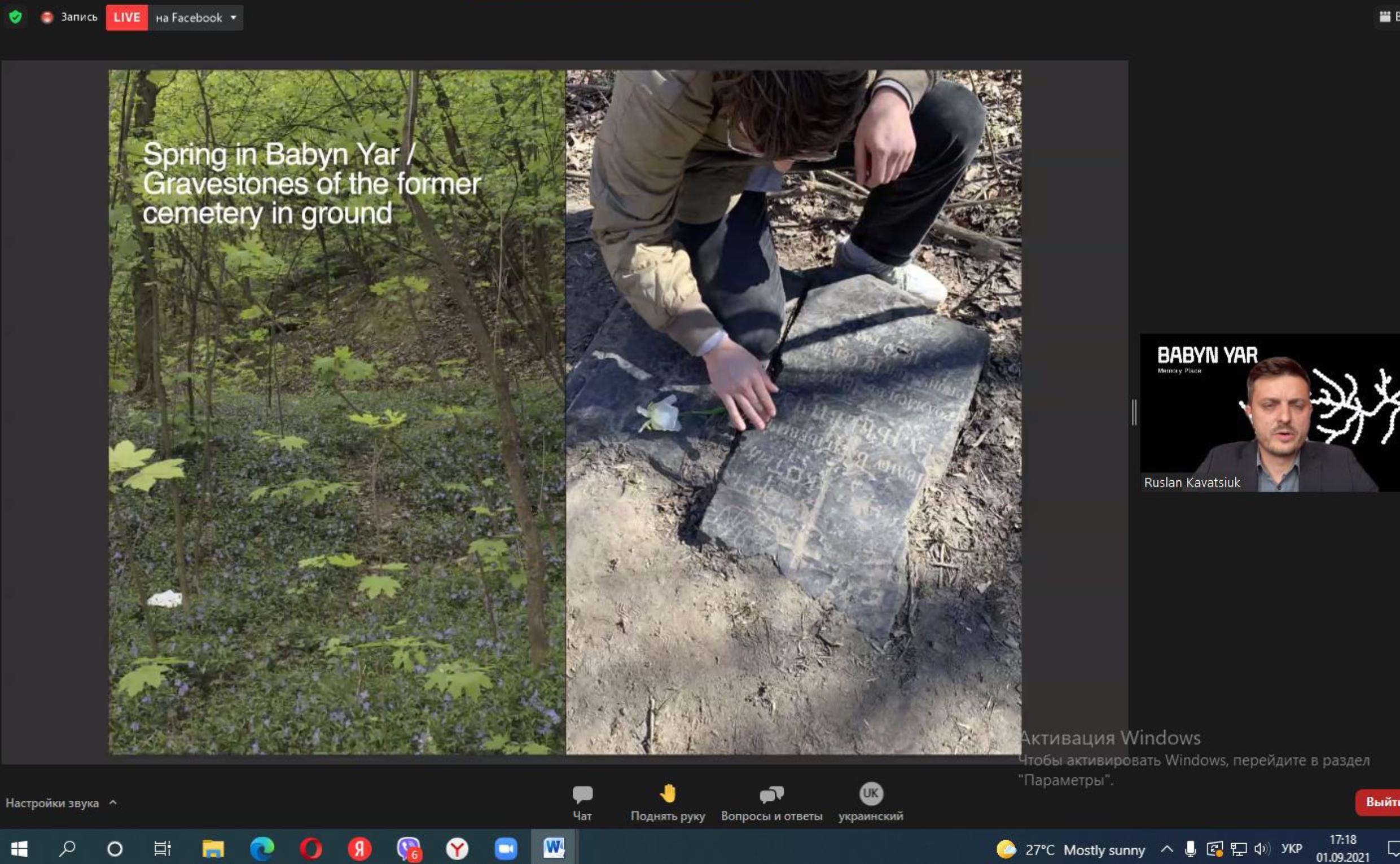Raise hand using Поднять руку button
The width and height of the screenshot is (1400, 864).
(x=667, y=801)
